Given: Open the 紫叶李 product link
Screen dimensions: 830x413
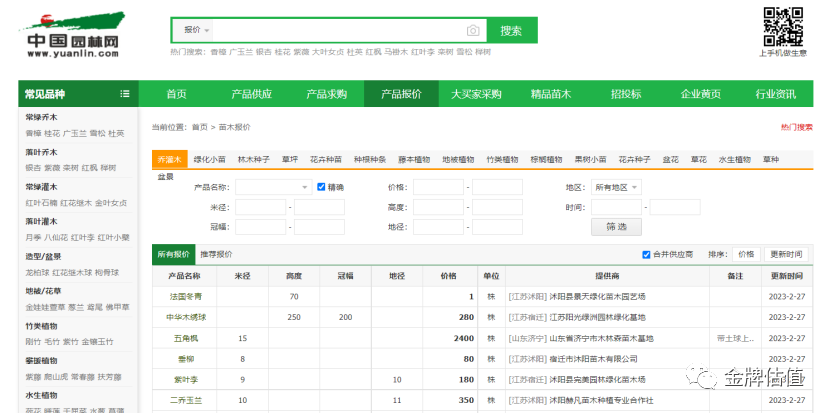Looking at the screenshot, I should click(186, 380).
